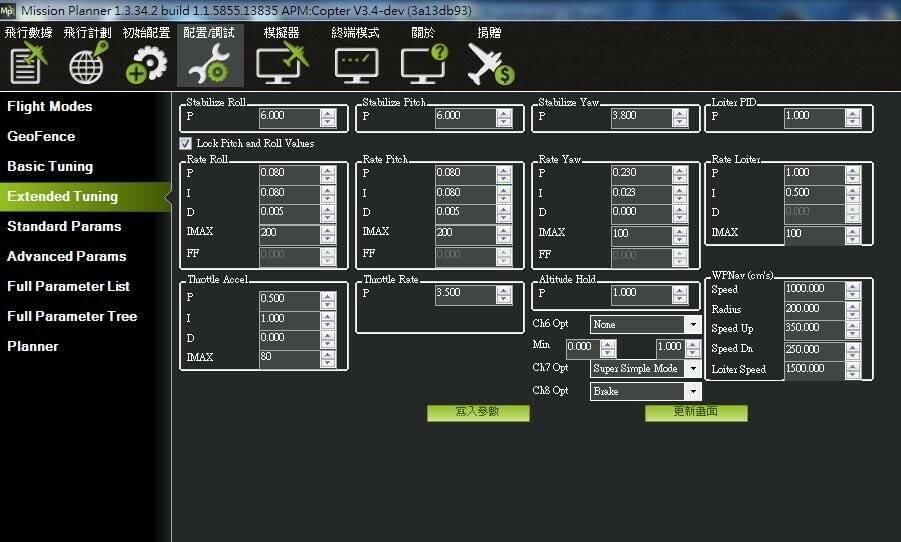Click the Mission Planner title bar logo
Screen dimensions: 901x542
7,10
